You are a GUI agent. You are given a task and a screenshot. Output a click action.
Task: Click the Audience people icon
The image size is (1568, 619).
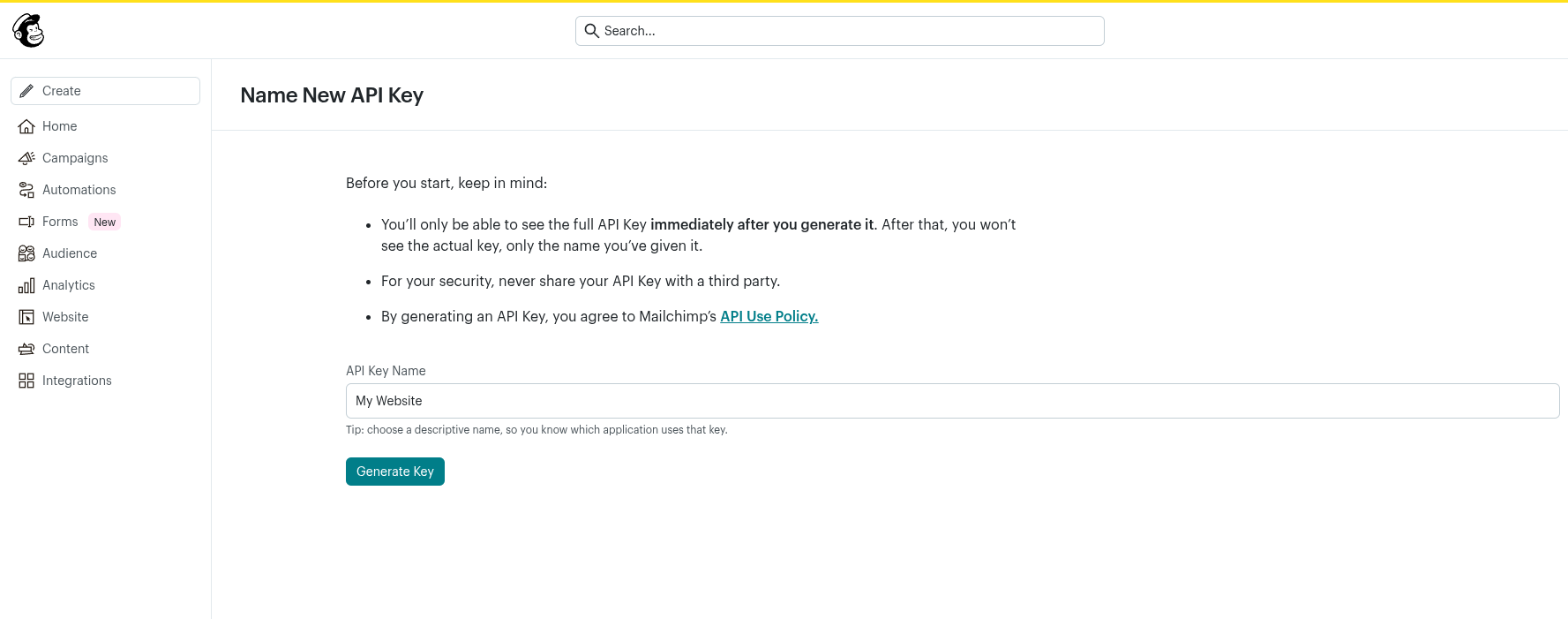pos(26,253)
